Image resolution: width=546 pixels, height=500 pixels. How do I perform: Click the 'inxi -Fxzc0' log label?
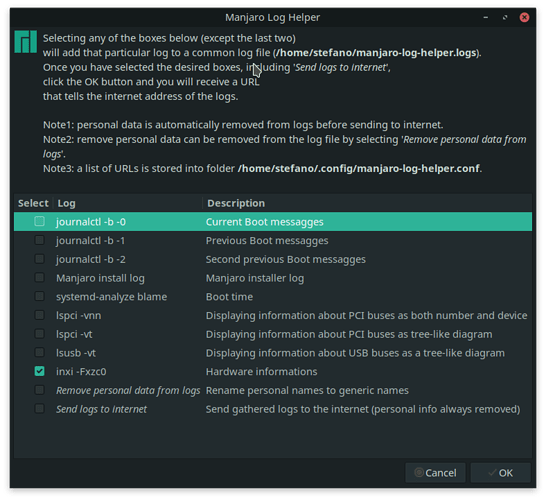click(81, 372)
